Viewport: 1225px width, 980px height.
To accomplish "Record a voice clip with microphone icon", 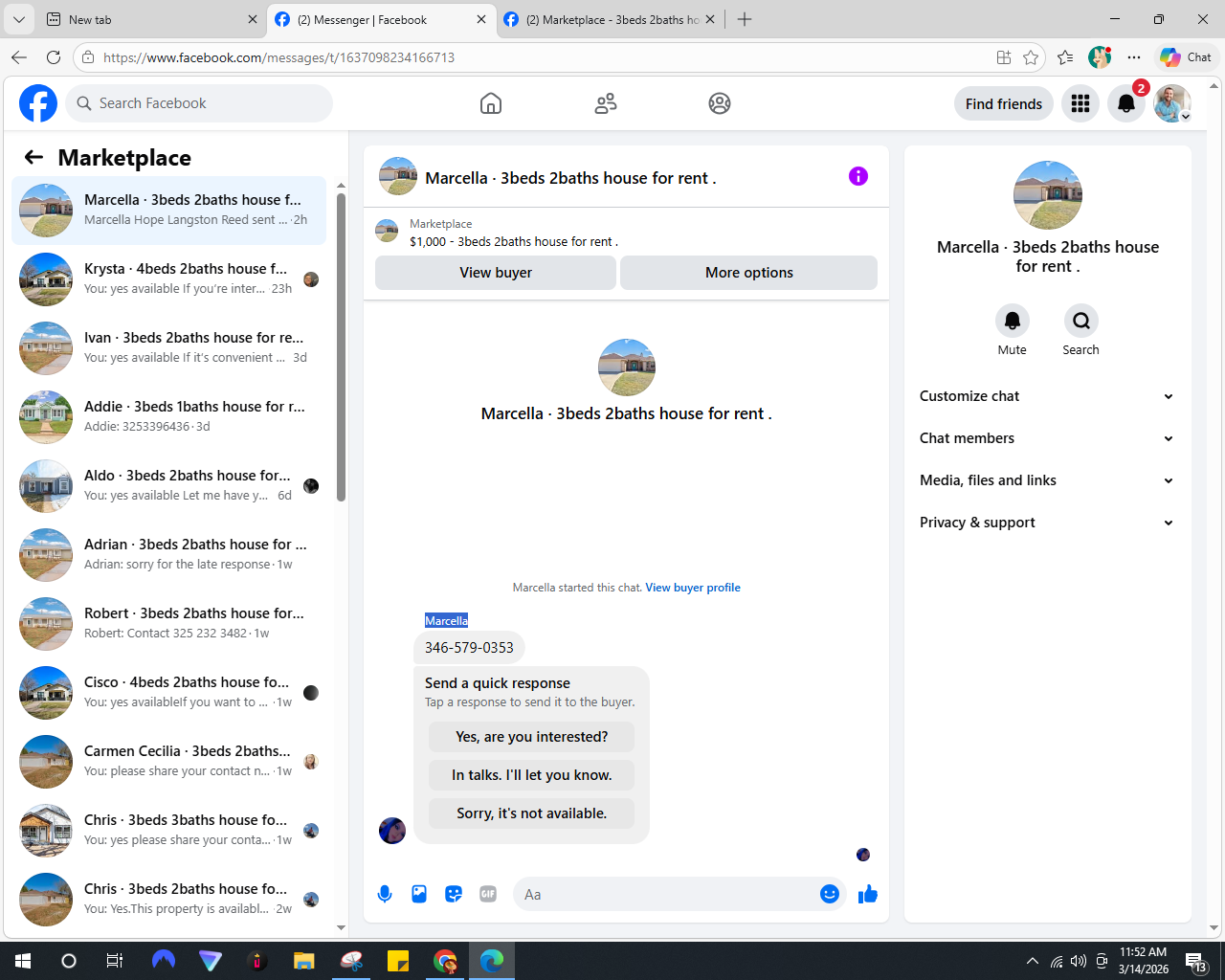I will click(385, 894).
